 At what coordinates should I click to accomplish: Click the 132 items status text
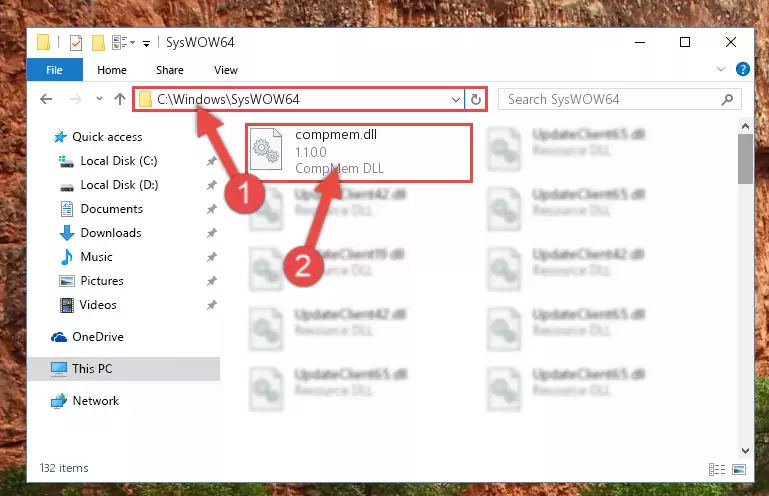click(x=64, y=468)
